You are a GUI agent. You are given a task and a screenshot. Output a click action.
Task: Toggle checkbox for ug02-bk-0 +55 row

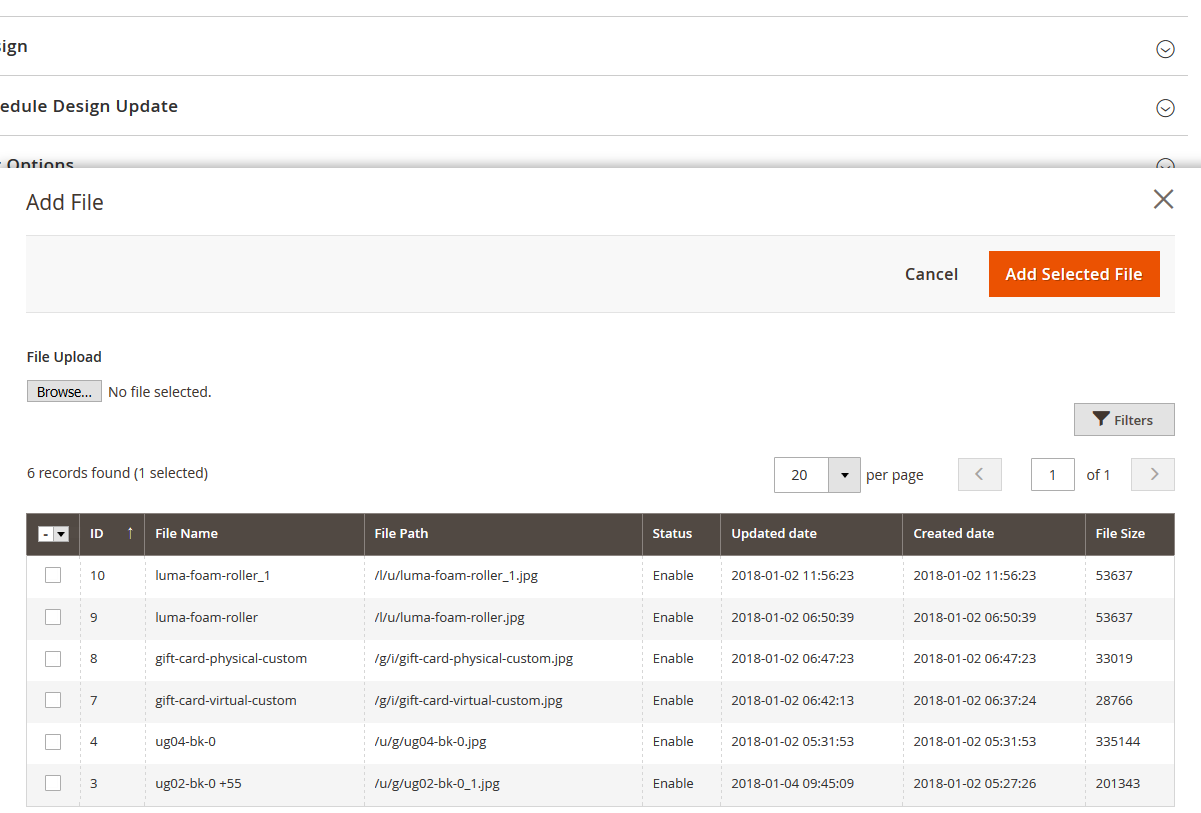coord(53,783)
